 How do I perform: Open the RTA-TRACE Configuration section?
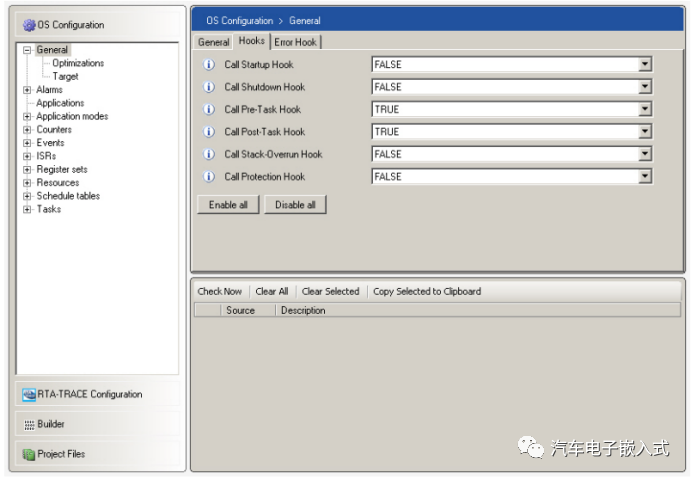tap(98, 394)
